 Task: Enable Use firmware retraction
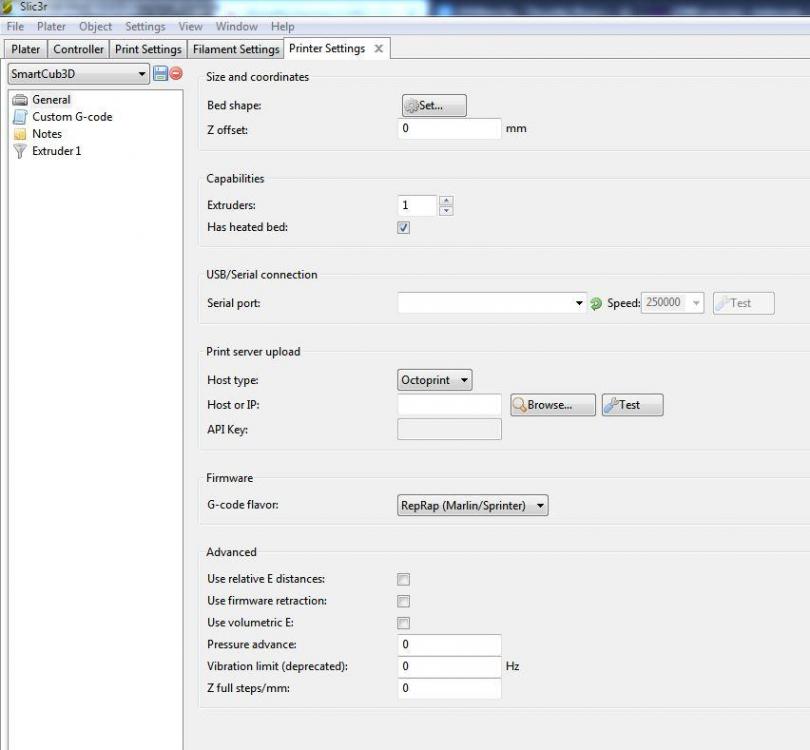point(403,601)
